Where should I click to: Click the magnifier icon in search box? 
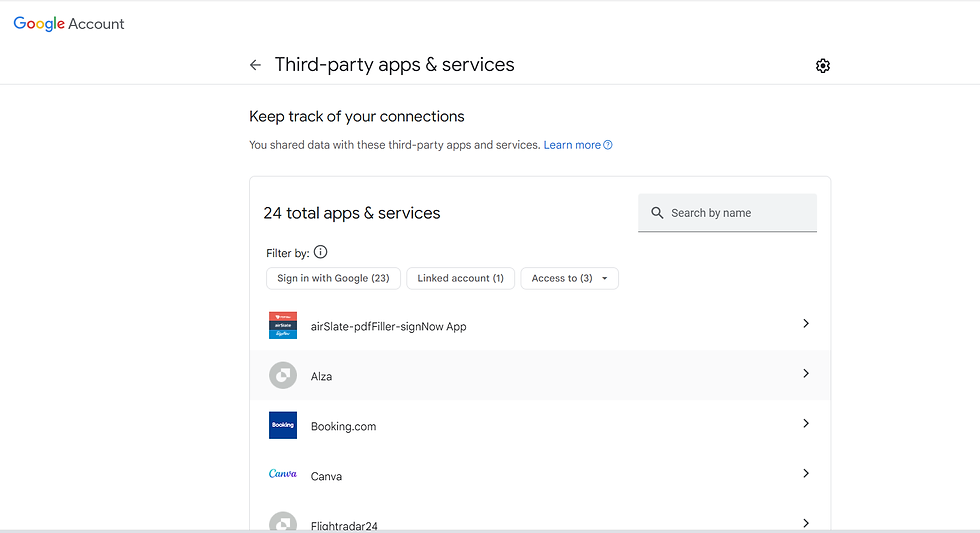click(x=657, y=213)
